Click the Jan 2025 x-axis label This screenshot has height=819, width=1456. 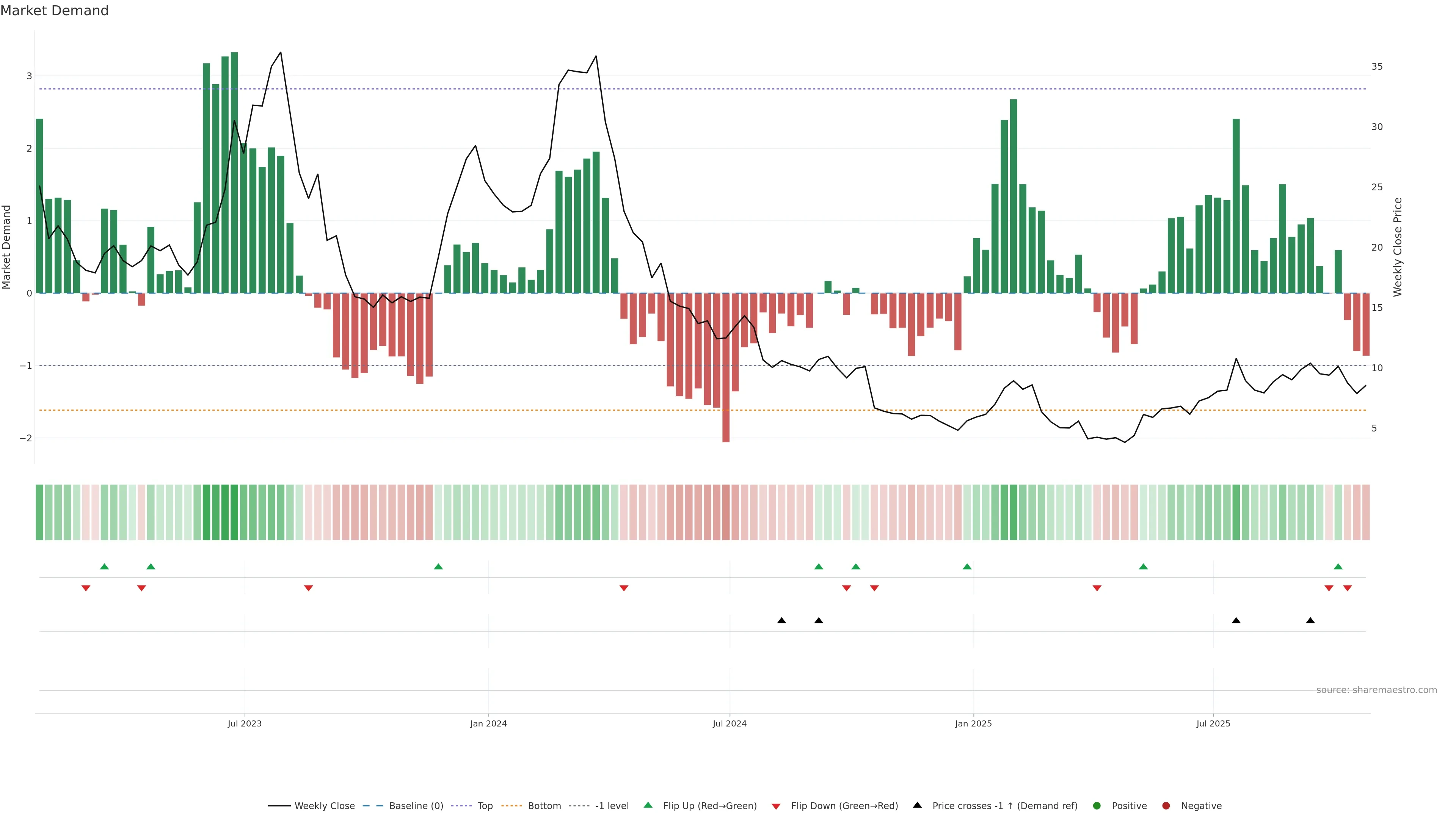[x=973, y=723]
